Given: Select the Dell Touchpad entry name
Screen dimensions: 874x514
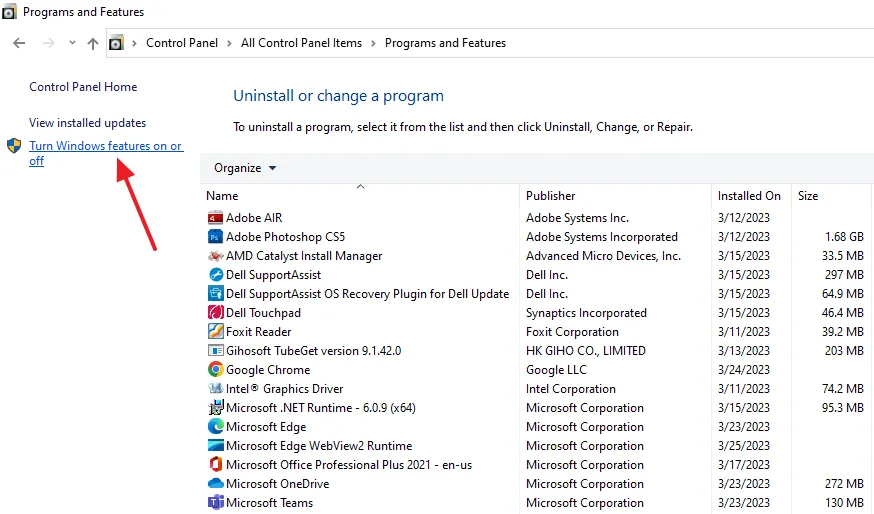Looking at the screenshot, I should [263, 313].
